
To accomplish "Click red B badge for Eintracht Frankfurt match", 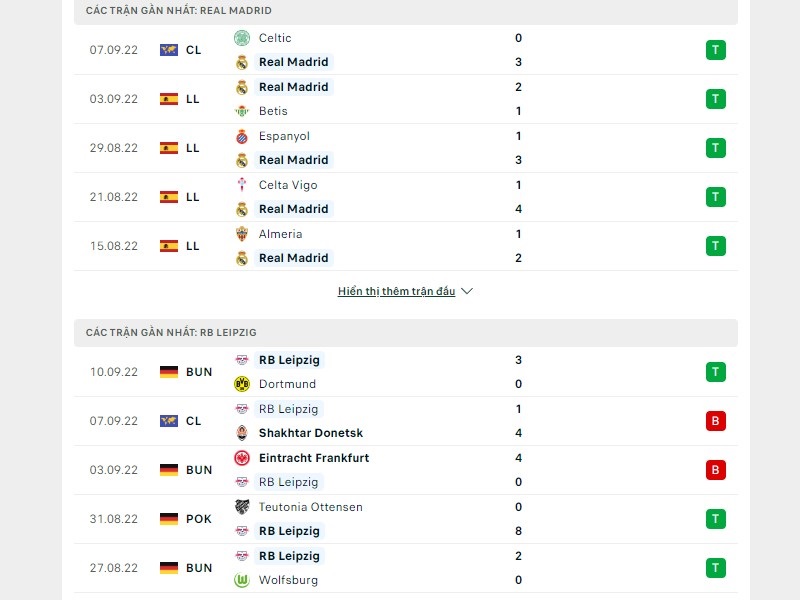I will [715, 470].
